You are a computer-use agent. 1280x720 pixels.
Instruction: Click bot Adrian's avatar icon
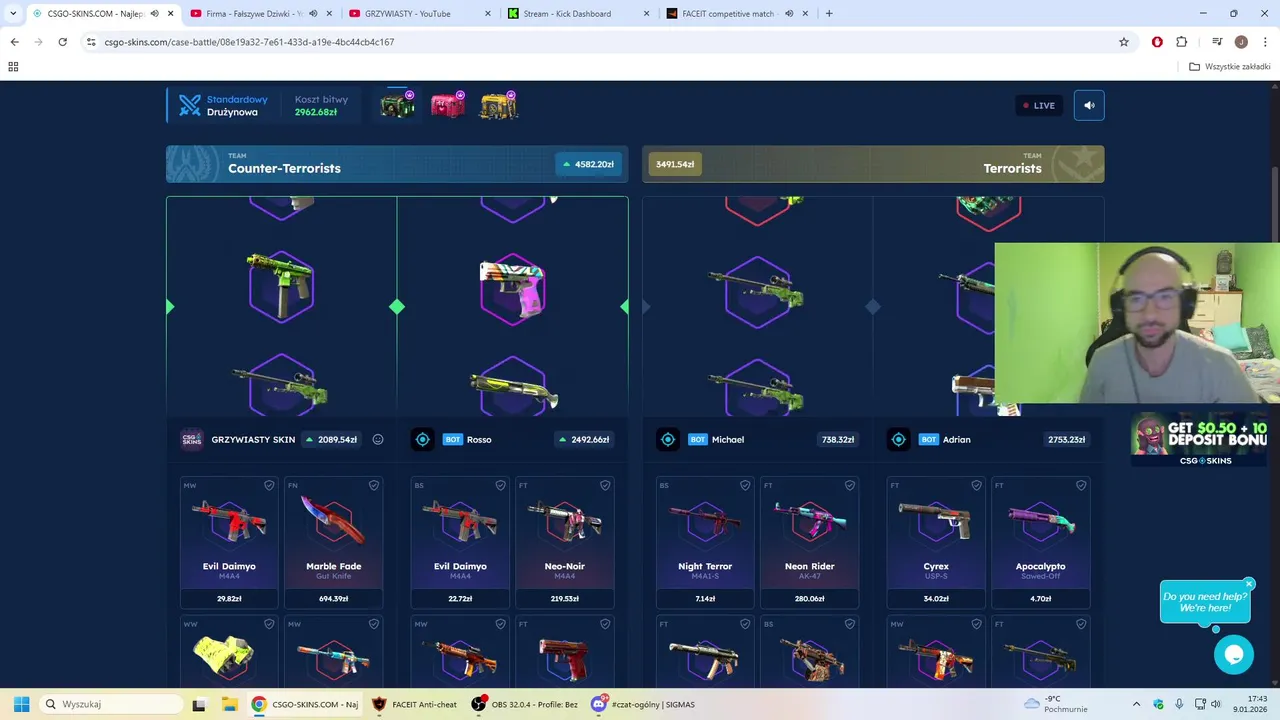[898, 439]
